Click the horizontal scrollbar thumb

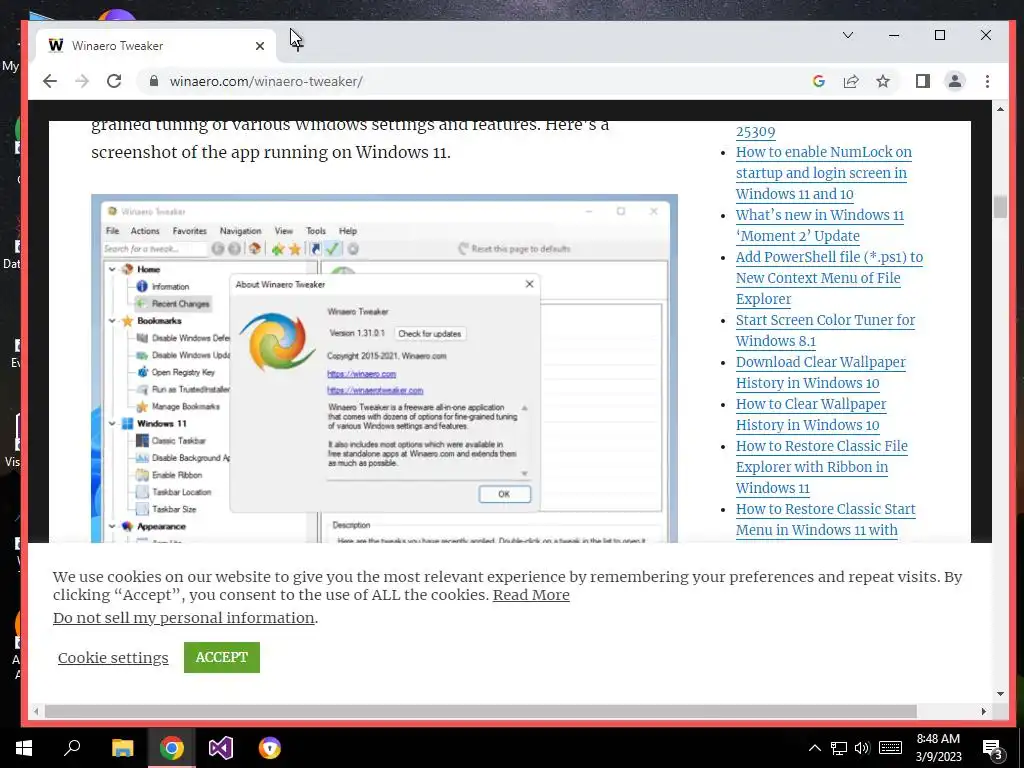coord(481,711)
